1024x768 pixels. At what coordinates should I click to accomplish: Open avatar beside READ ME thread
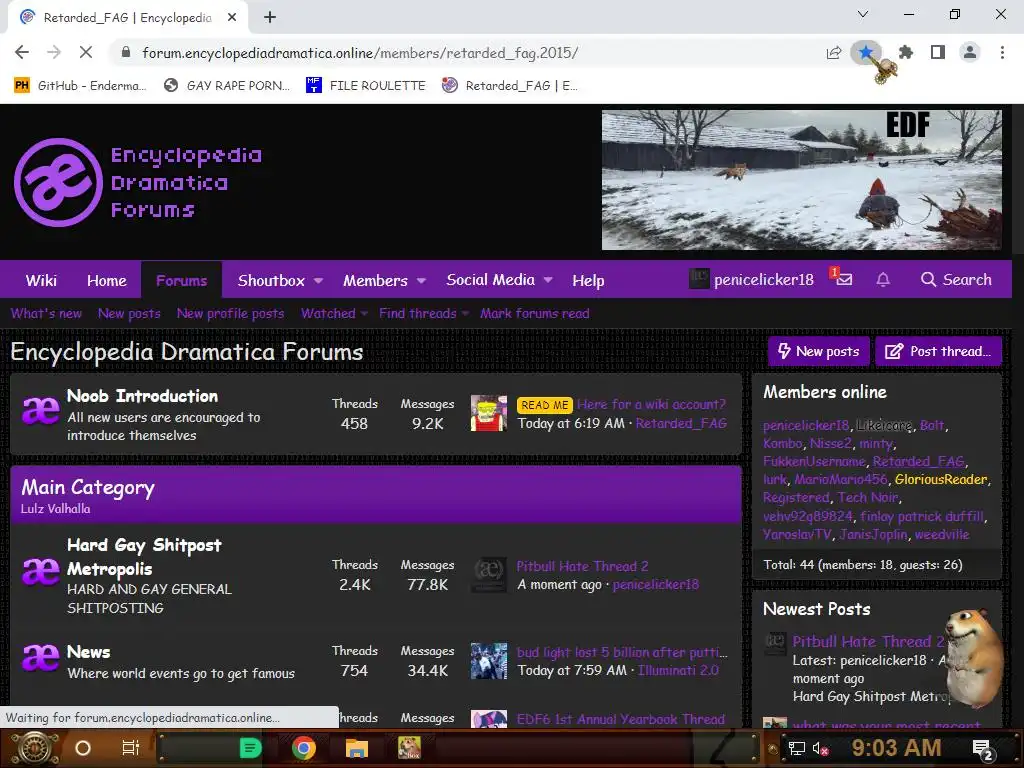pos(489,413)
